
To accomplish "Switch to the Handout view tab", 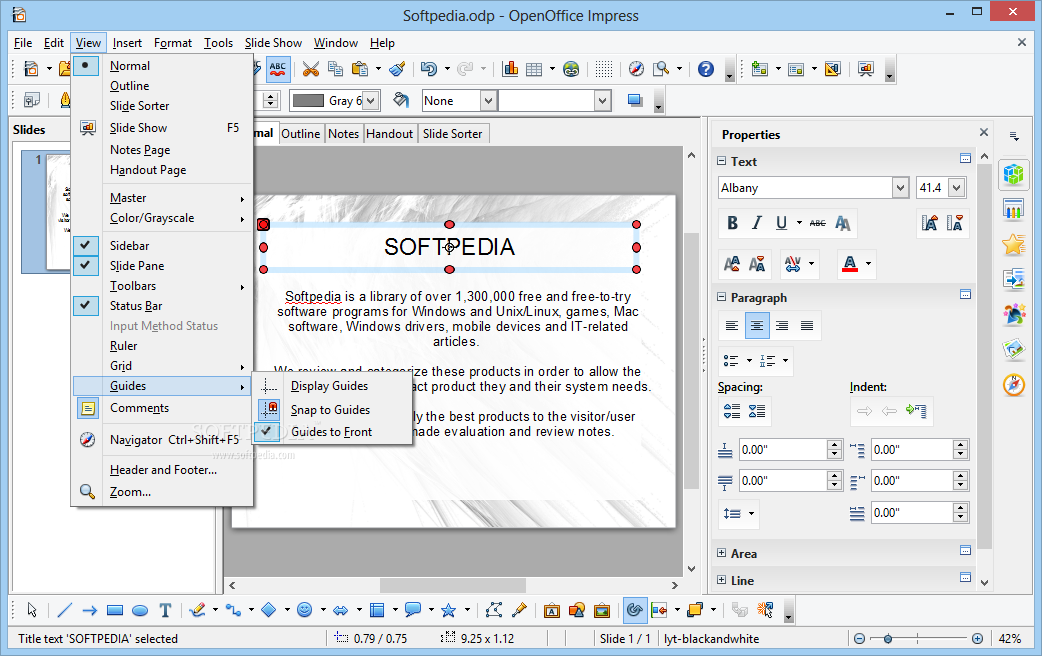I will [389, 134].
